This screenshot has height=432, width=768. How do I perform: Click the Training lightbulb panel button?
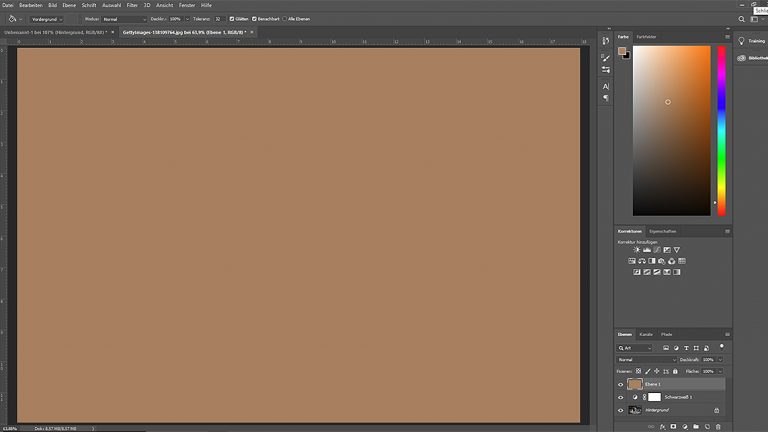742,41
